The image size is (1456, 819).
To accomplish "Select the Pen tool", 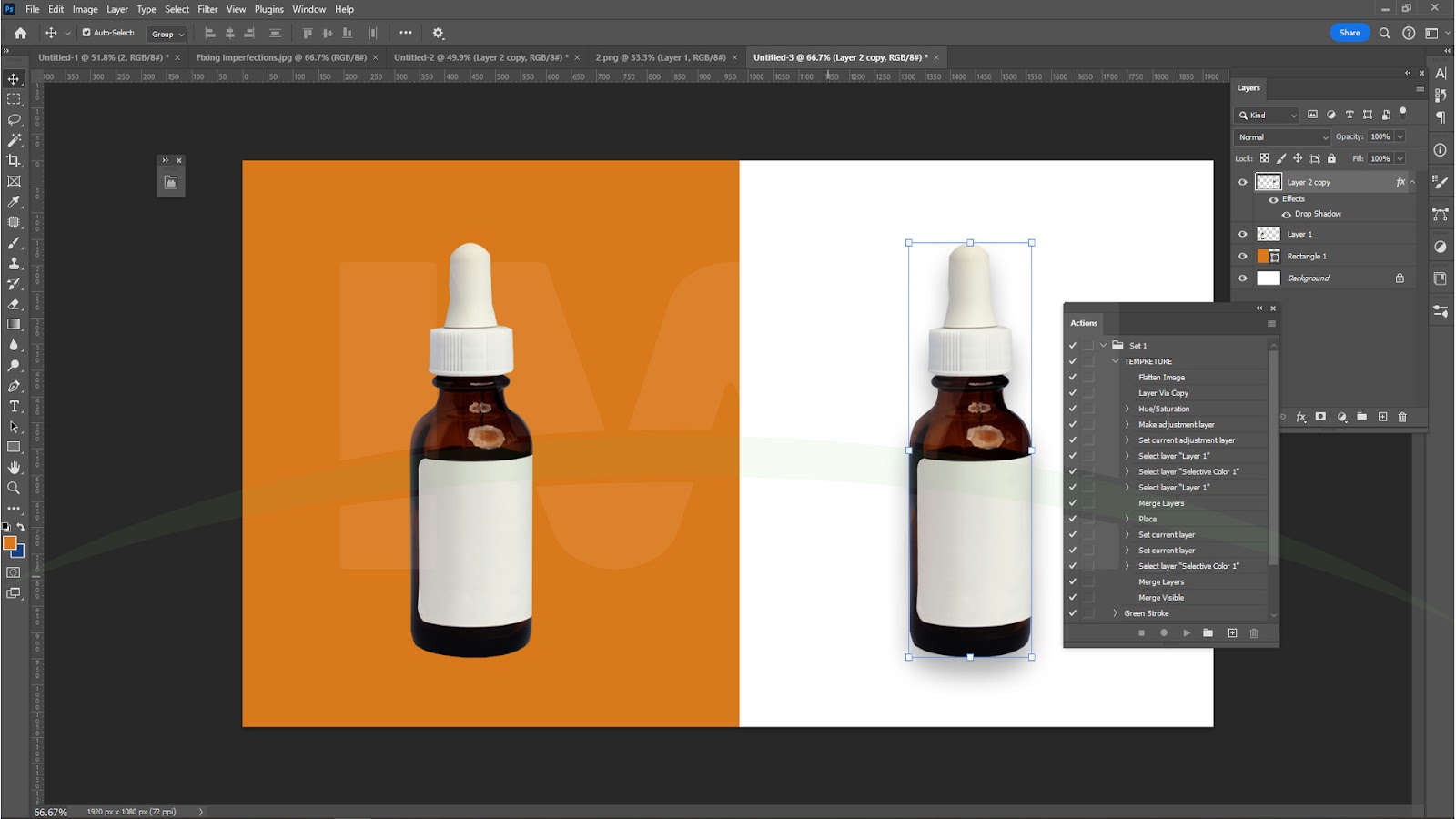I will point(14,386).
